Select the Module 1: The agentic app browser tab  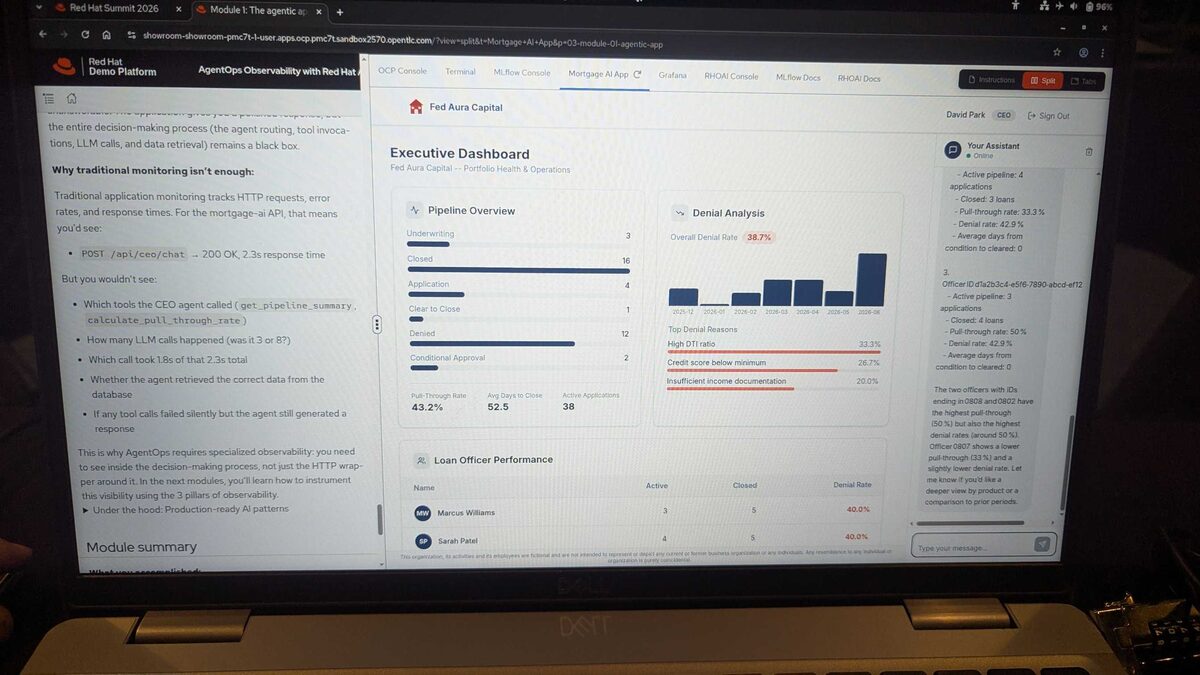[x=260, y=11]
